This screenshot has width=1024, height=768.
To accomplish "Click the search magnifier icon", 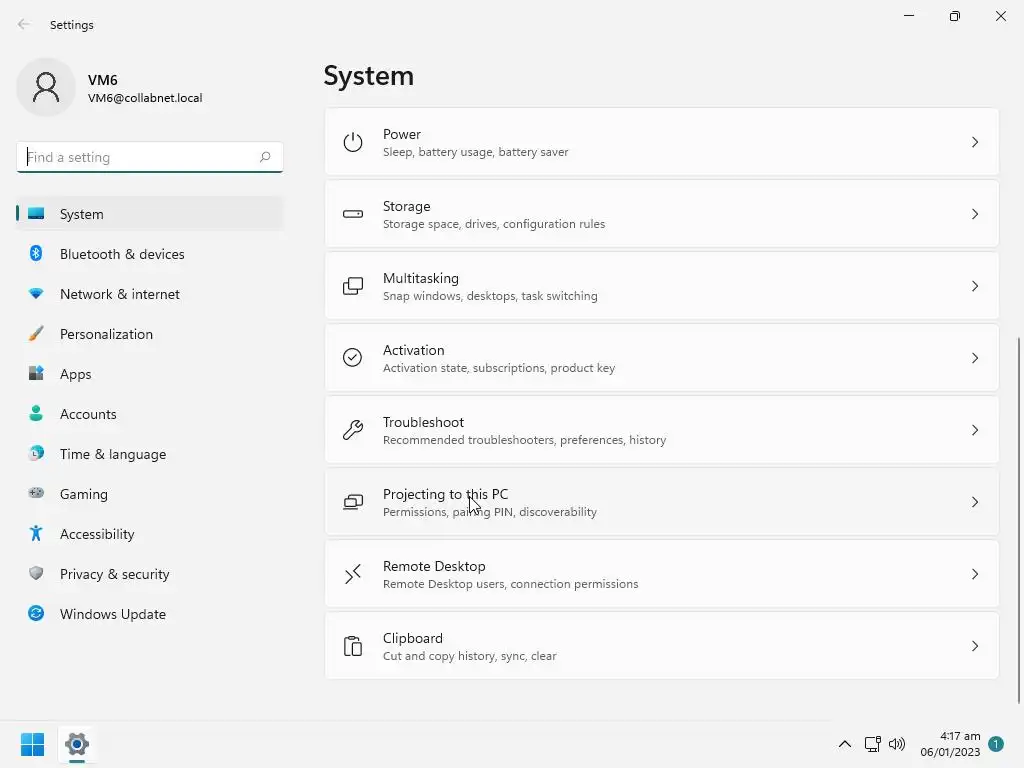I will 265,157.
